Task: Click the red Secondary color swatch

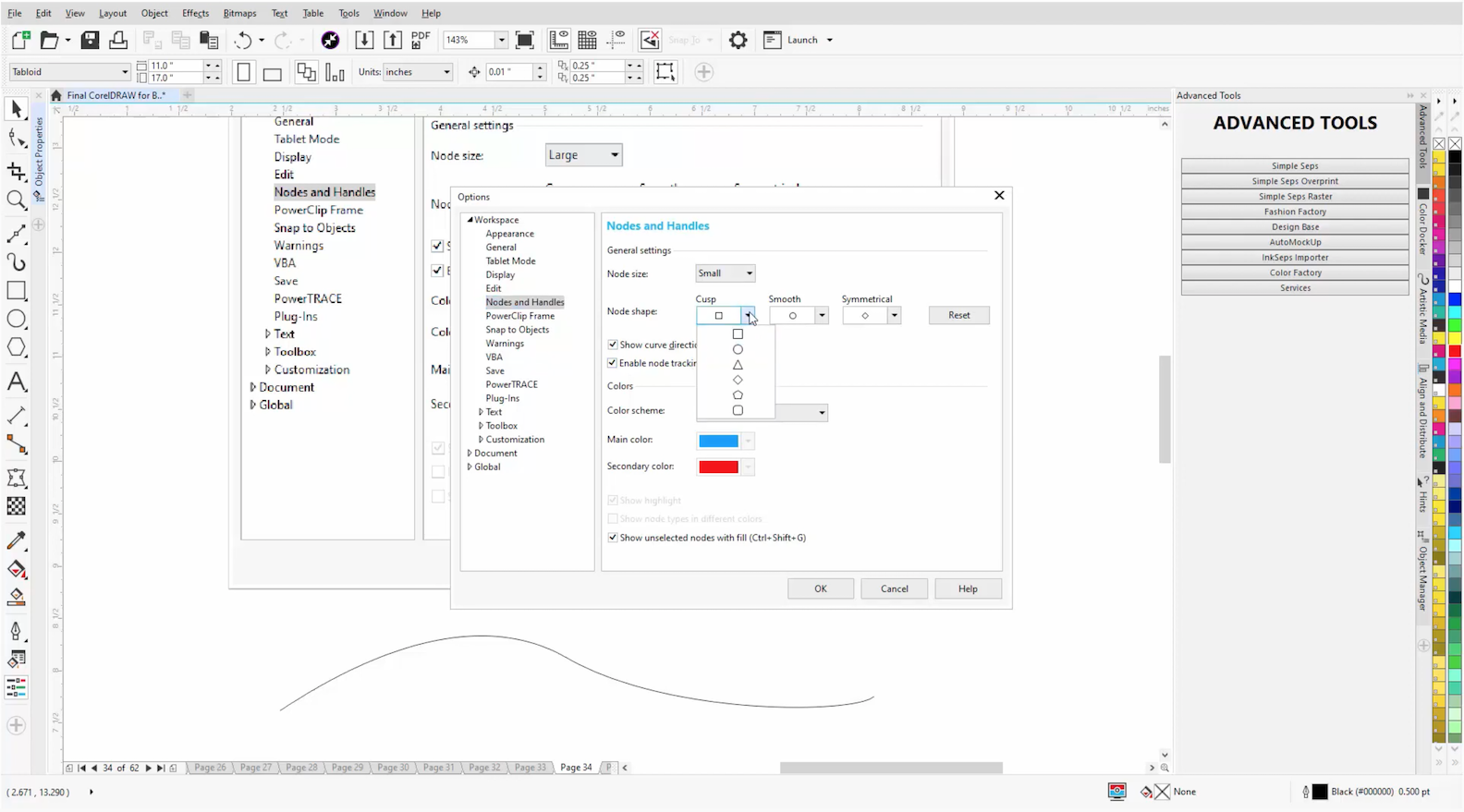Action: [x=718, y=467]
